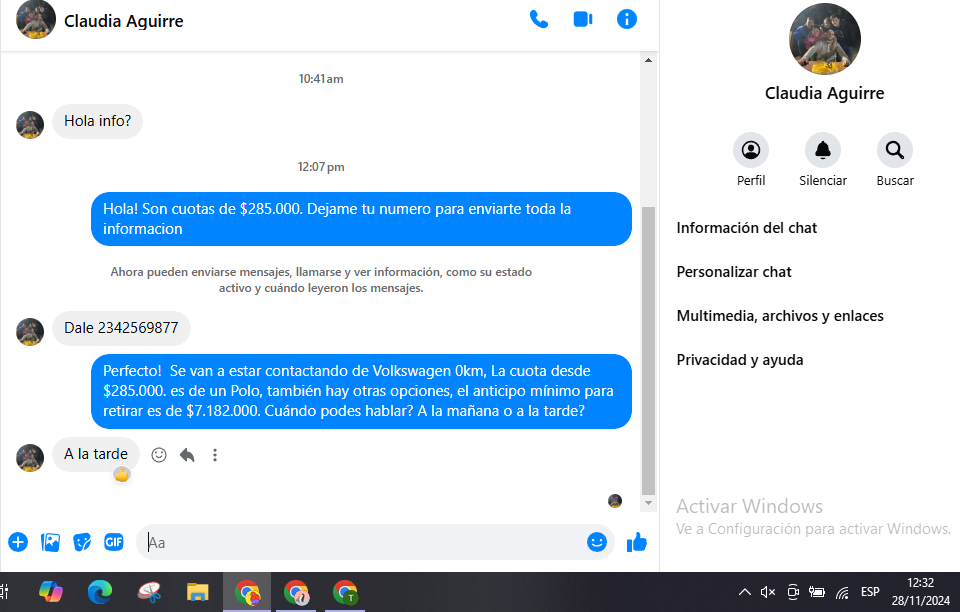Expand Información del chat section
Viewport: 960px width, 612px height.
[x=747, y=228]
